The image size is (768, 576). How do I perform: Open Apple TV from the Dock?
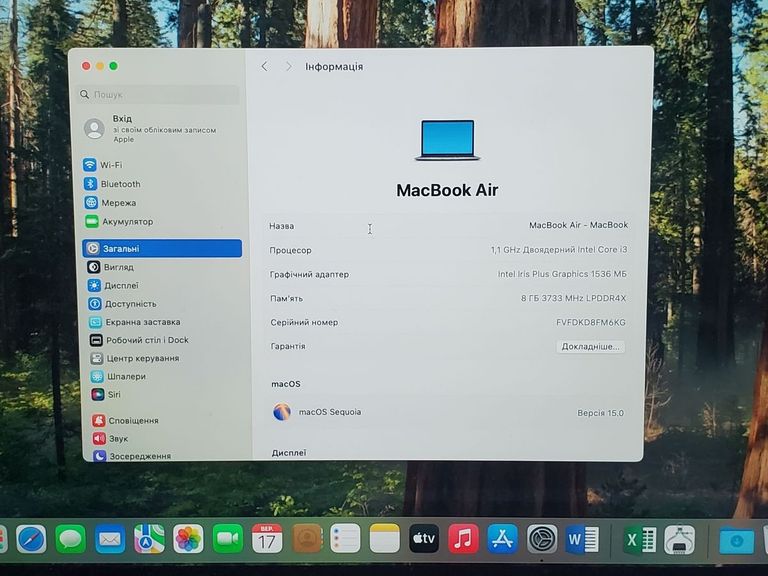(x=424, y=539)
